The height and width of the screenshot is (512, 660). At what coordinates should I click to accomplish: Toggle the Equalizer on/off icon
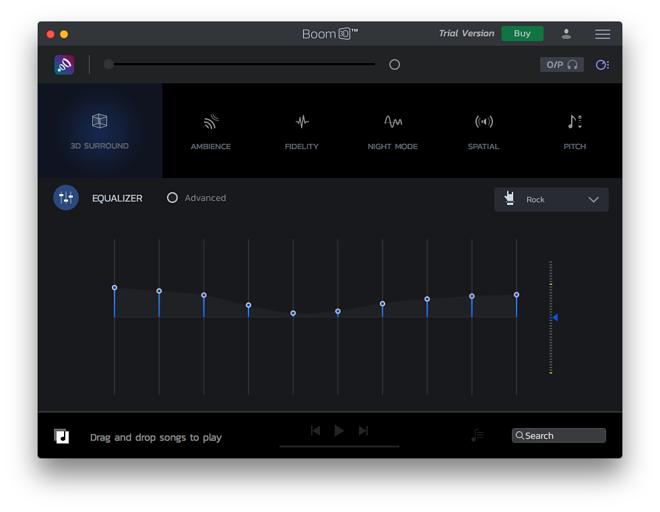pos(66,197)
